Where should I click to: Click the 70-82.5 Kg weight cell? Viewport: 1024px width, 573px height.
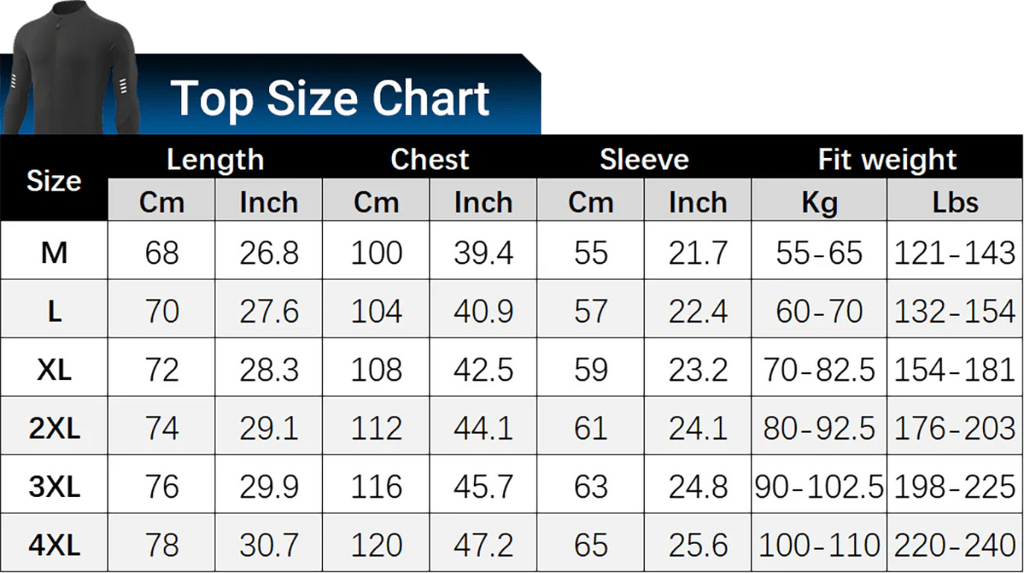pos(819,370)
